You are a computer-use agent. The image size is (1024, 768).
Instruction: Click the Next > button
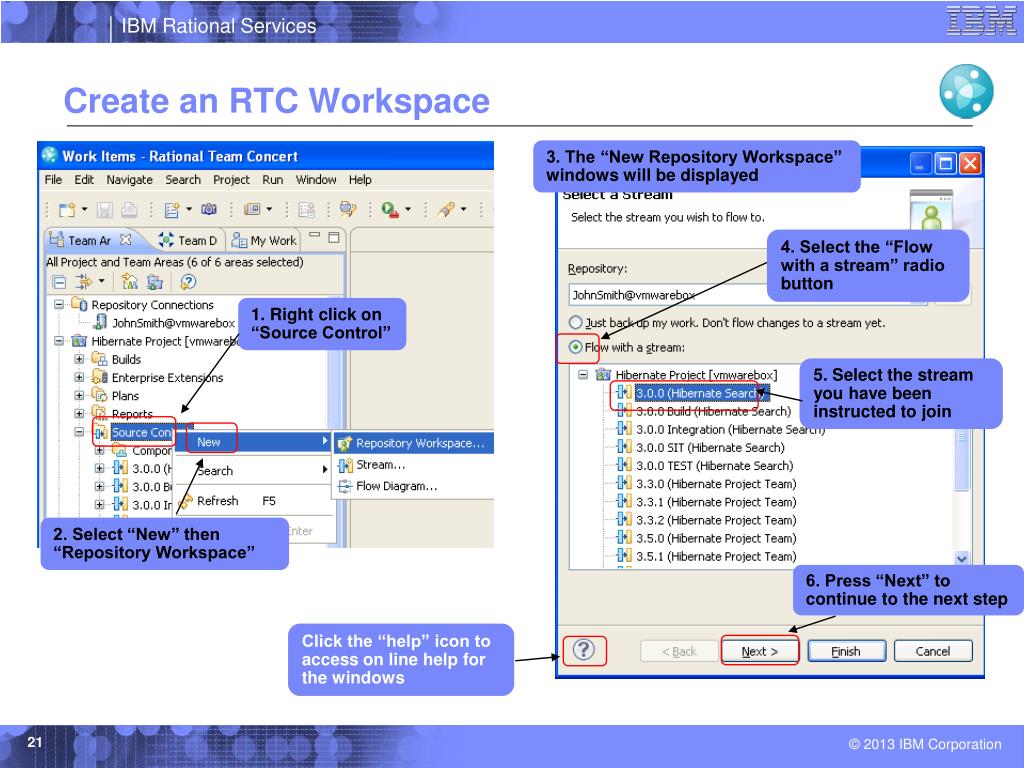(760, 651)
